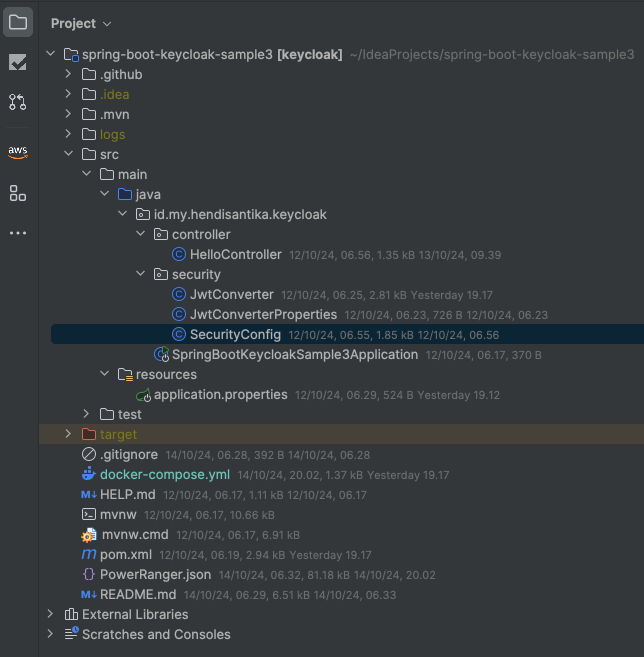Select PowerRanger.json file name

(x=155, y=574)
